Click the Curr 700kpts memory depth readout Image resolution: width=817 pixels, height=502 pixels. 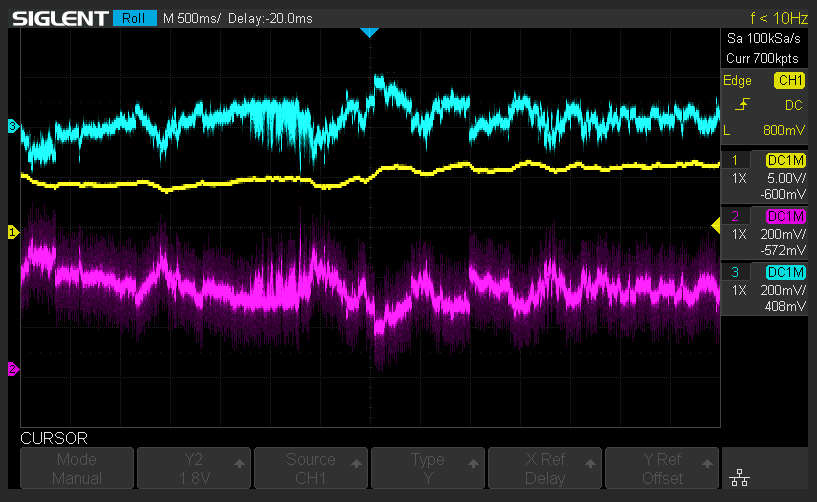tap(762, 58)
